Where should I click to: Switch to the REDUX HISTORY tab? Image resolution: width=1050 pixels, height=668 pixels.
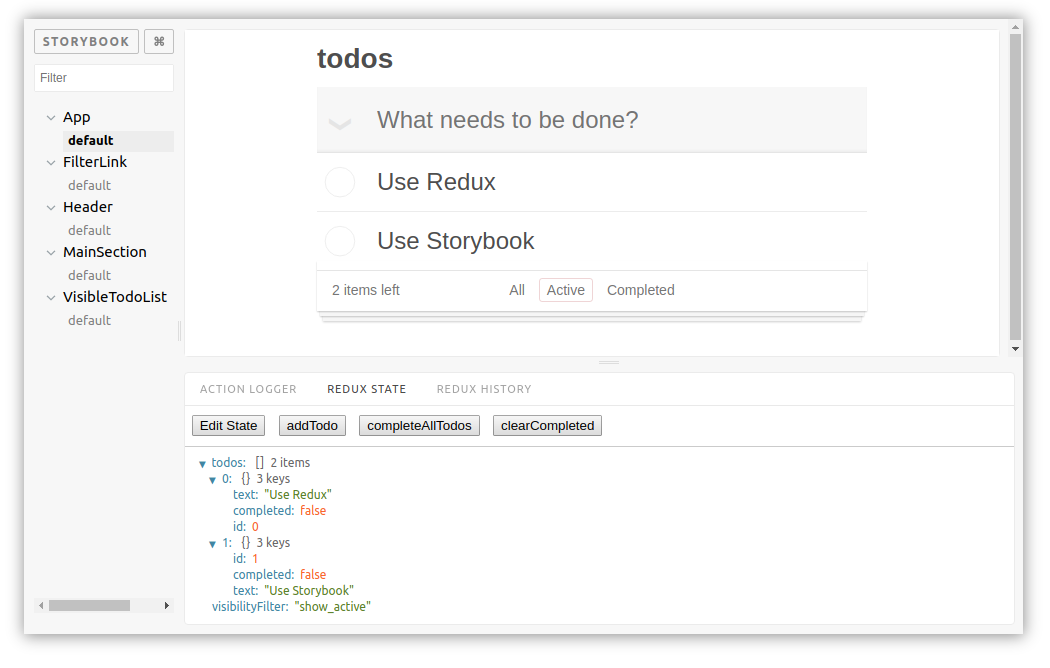coord(484,389)
